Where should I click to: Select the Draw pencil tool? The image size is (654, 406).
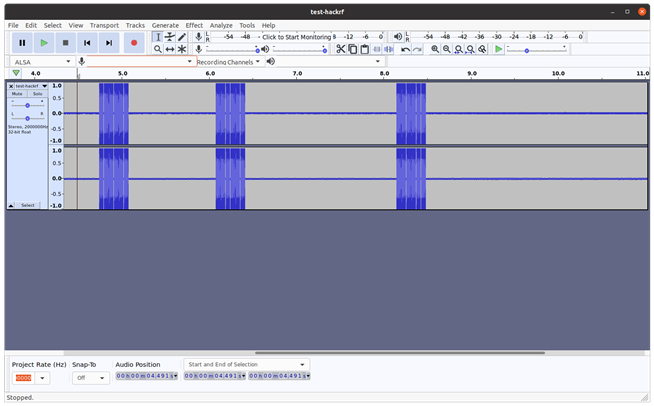pos(182,37)
